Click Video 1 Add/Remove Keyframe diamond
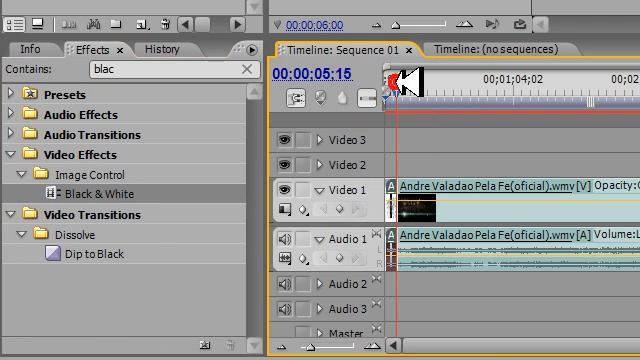The height and width of the screenshot is (360, 640). [340, 209]
